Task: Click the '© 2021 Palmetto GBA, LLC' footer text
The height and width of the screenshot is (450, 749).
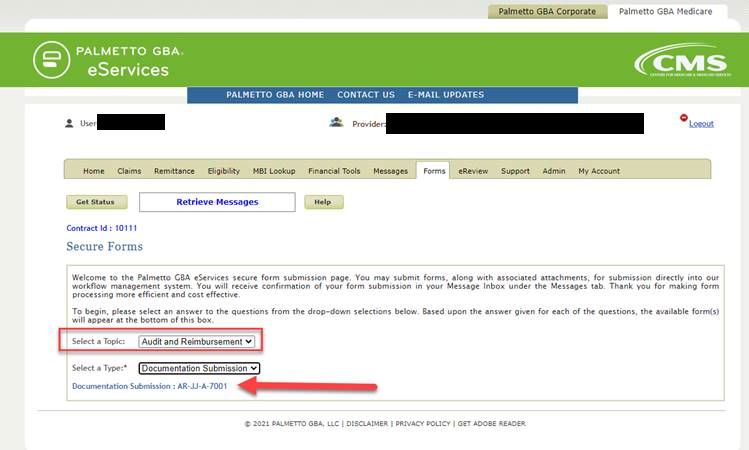Action: [x=291, y=424]
